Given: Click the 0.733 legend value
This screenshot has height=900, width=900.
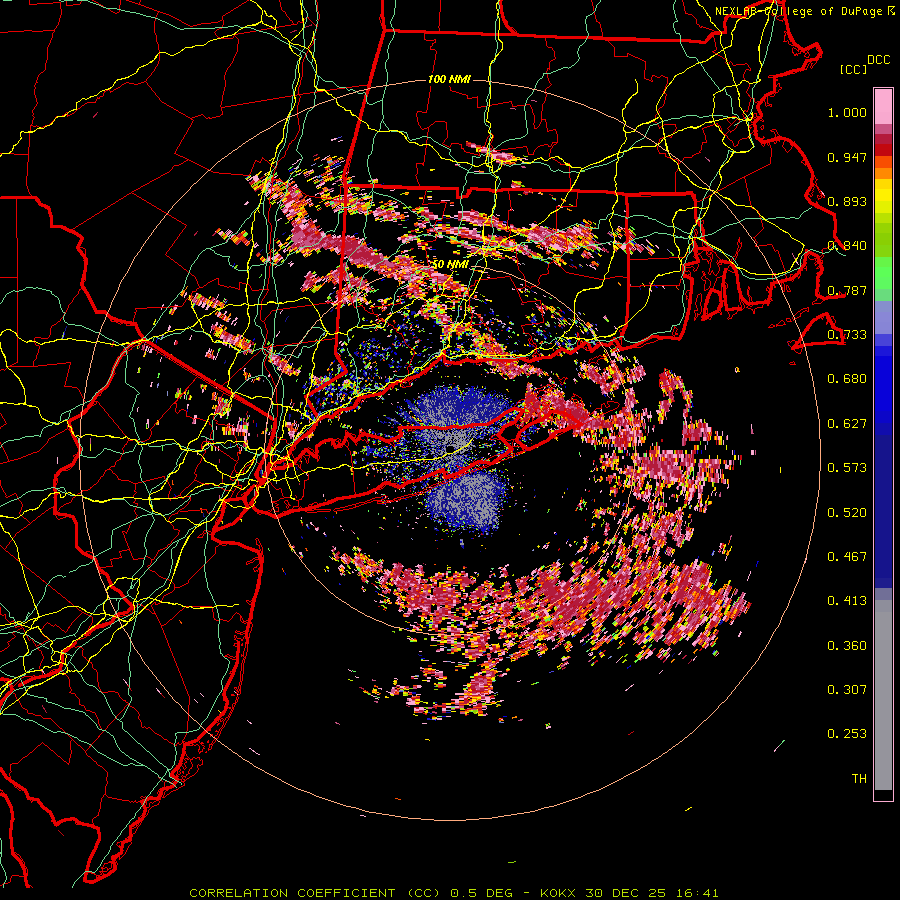Looking at the screenshot, I should point(847,335).
